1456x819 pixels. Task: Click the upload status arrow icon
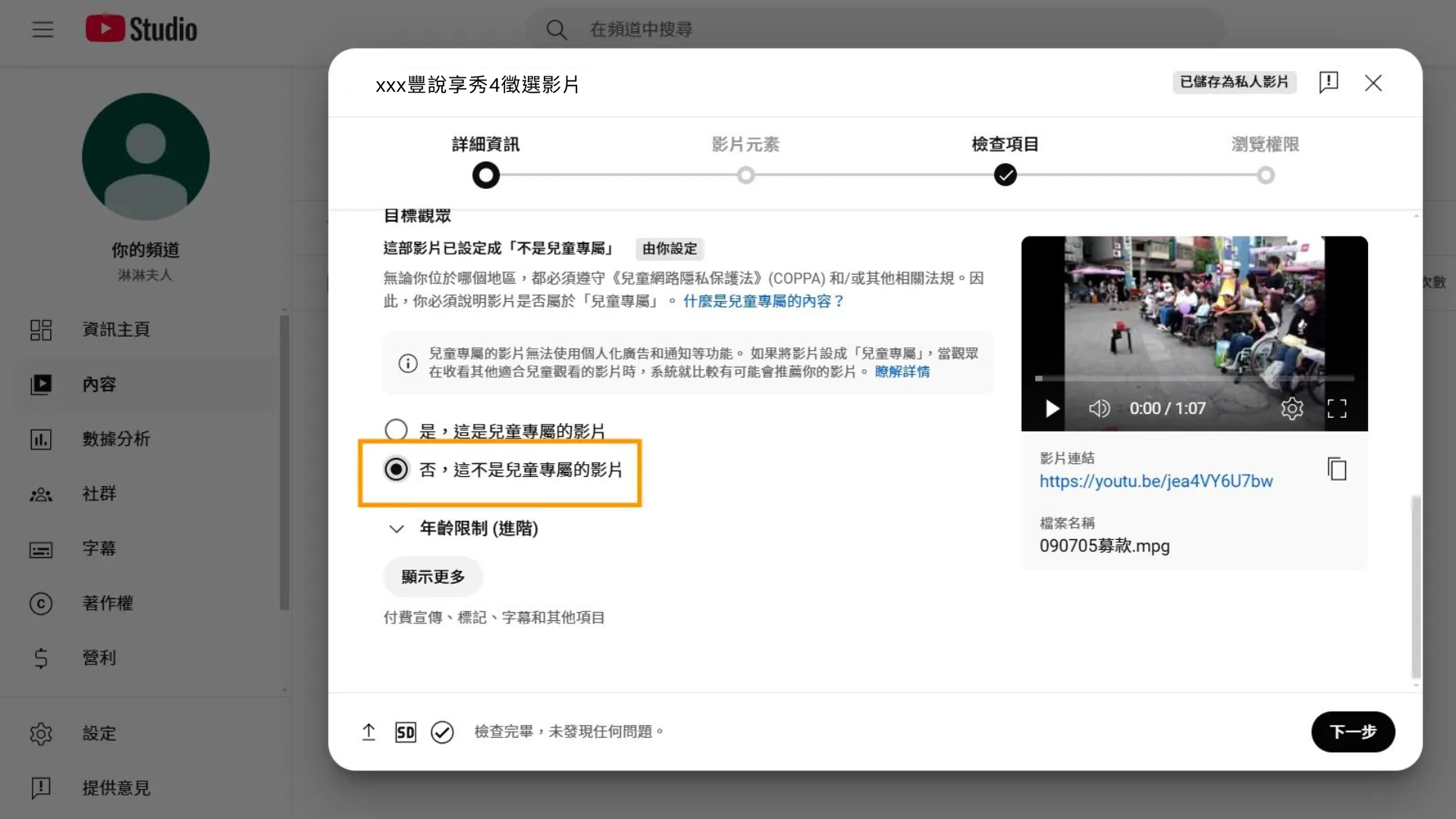click(x=369, y=732)
